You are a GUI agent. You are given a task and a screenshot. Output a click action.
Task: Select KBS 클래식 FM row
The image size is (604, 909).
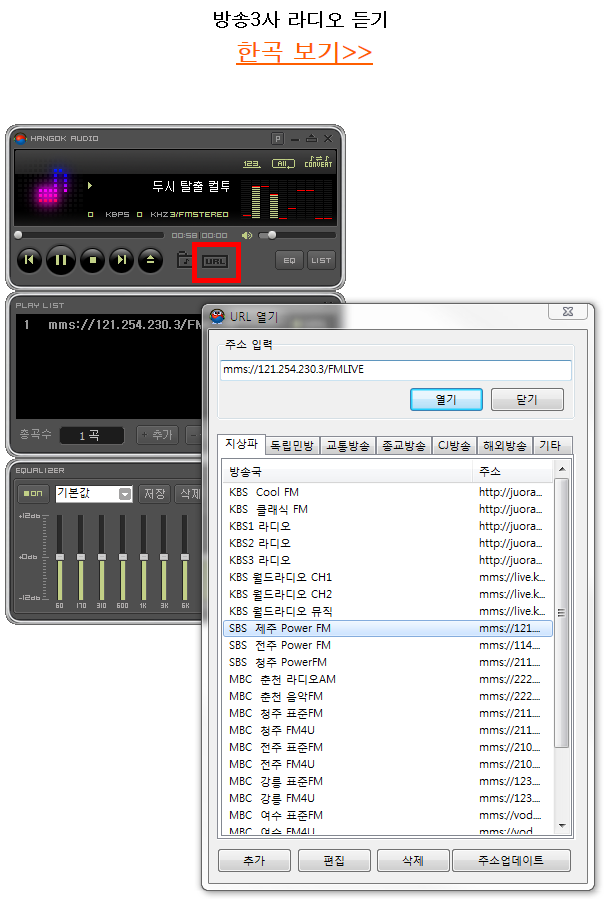(x=388, y=509)
